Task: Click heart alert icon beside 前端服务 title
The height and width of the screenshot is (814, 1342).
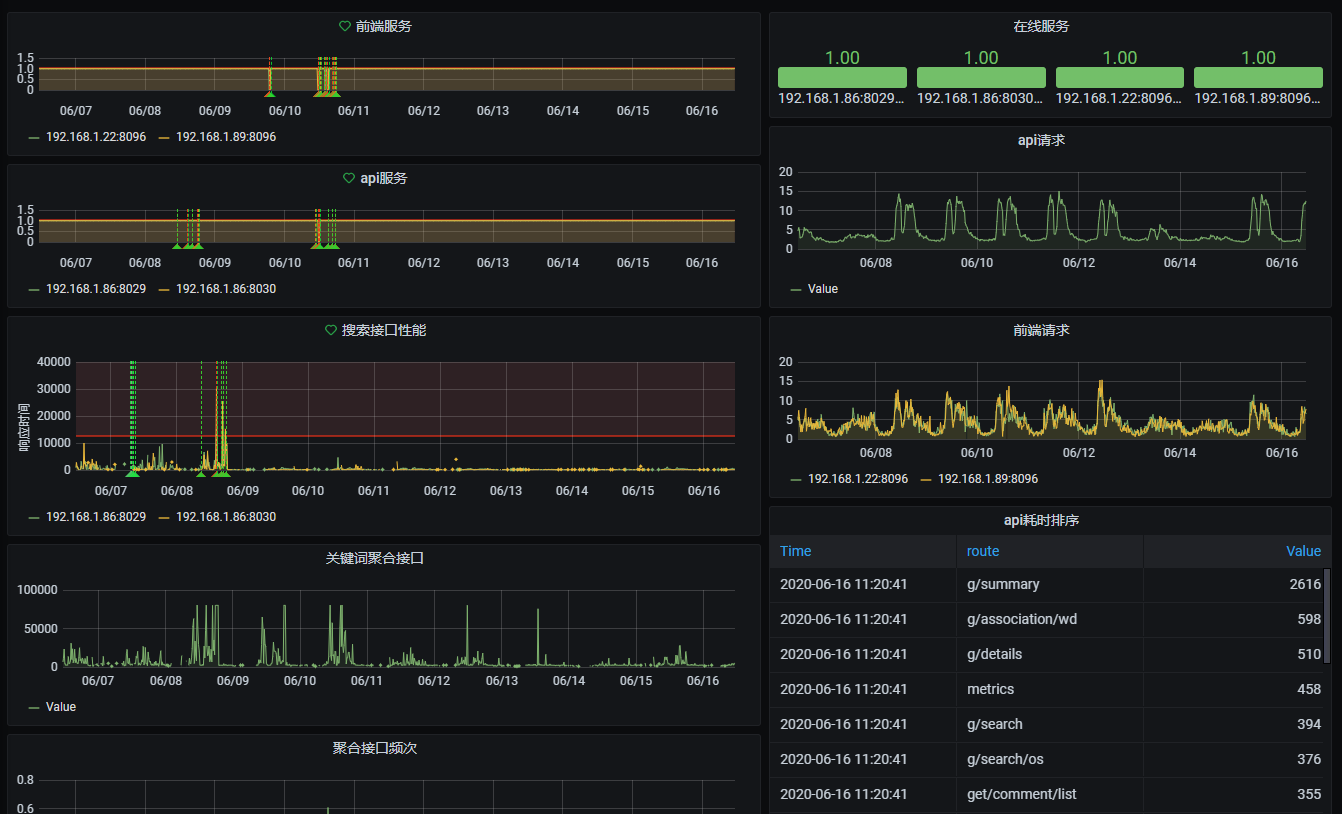Action: point(345,26)
